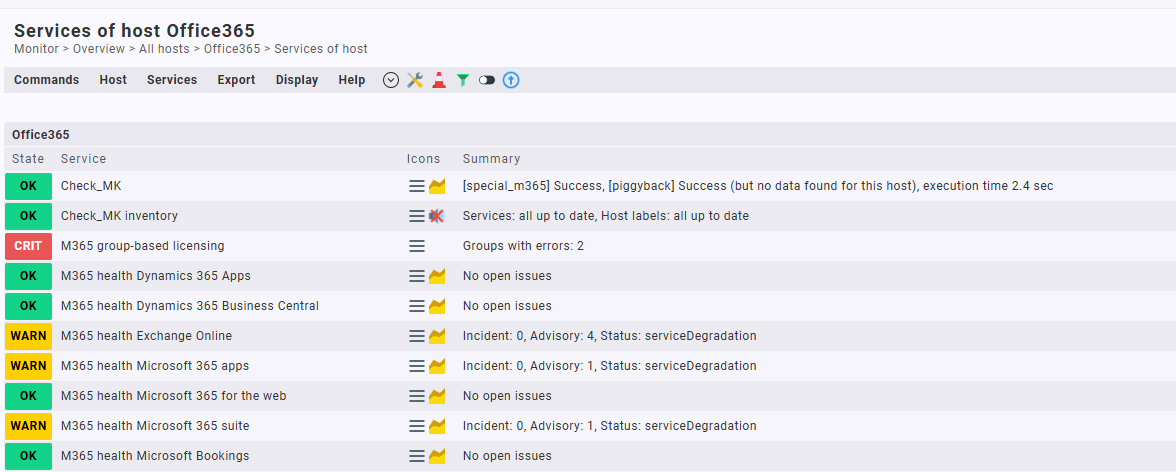
Task: Click summary 'Groups with errors: 2'
Action: (524, 246)
